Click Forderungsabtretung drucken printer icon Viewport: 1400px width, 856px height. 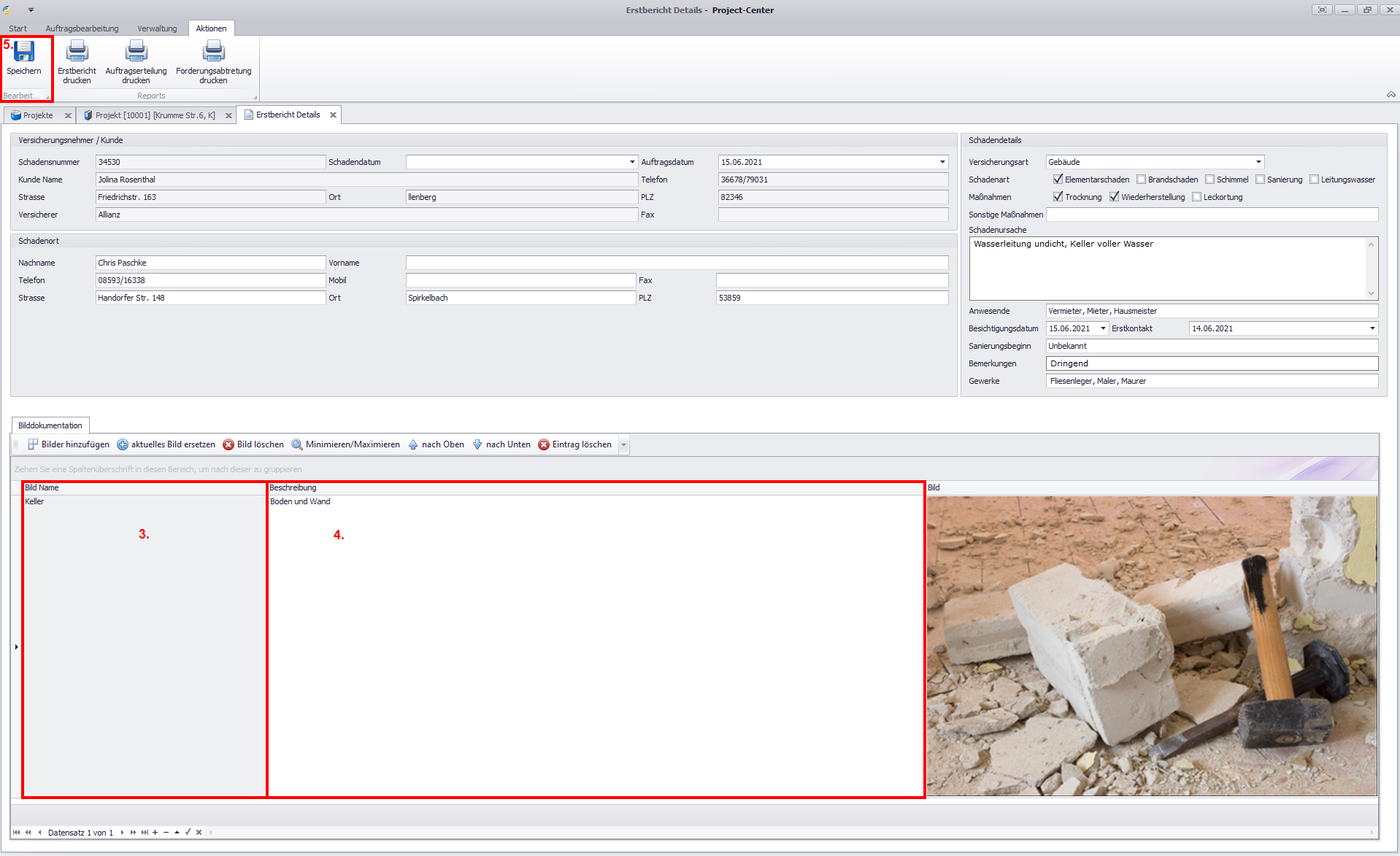point(213,53)
